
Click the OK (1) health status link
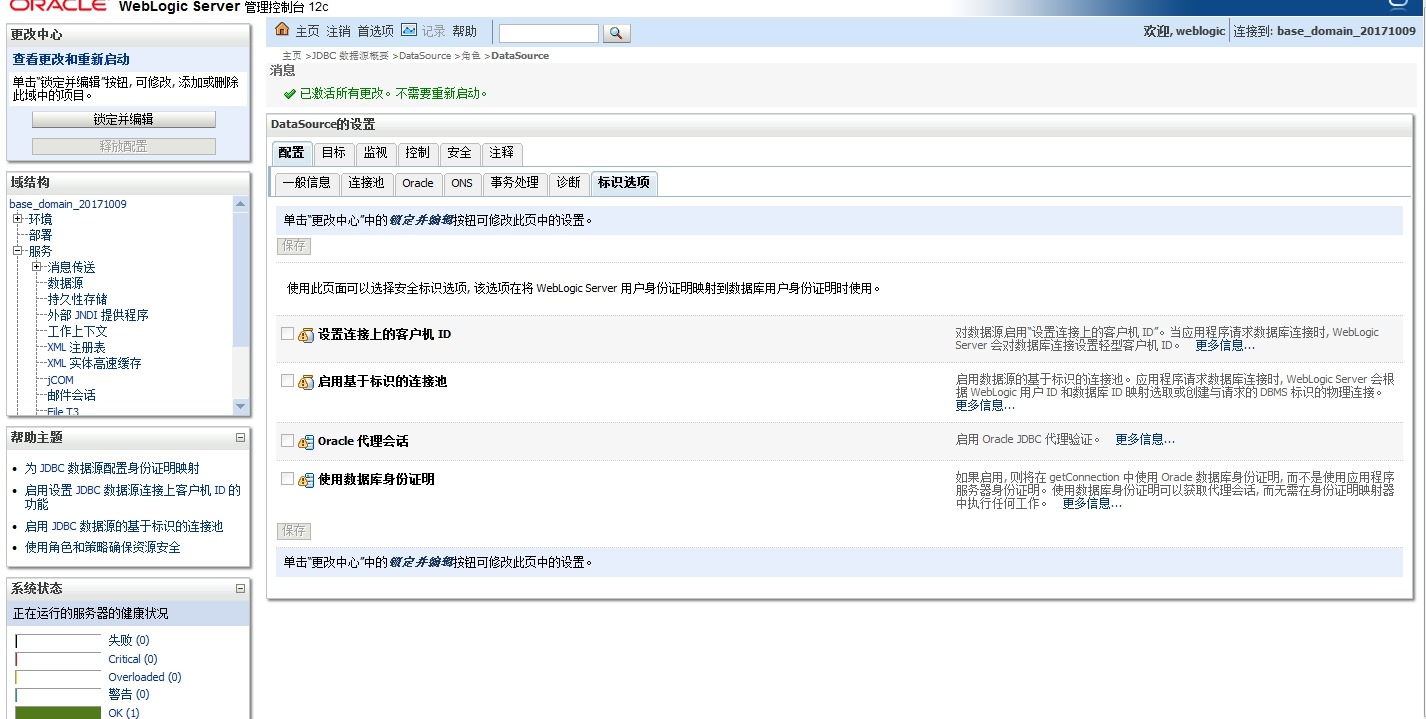pyautogui.click(x=124, y=713)
